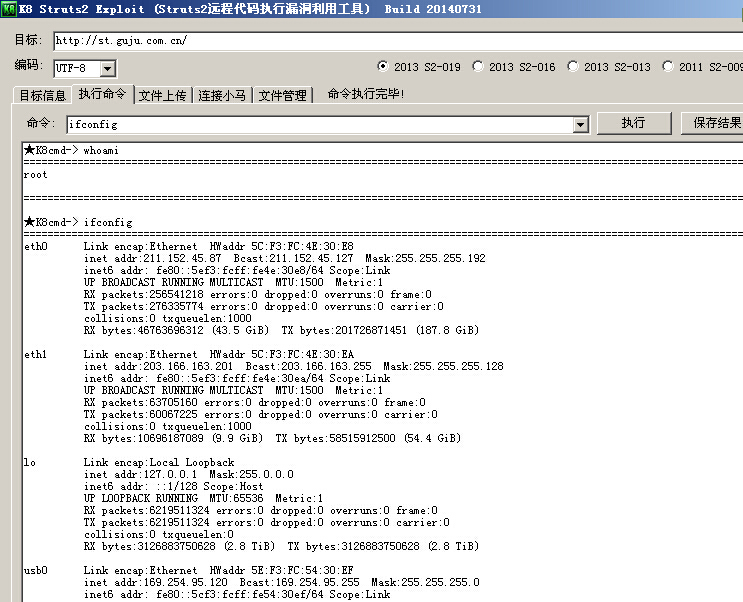Click the RX bytes:3126883750628 line

tap(281, 547)
